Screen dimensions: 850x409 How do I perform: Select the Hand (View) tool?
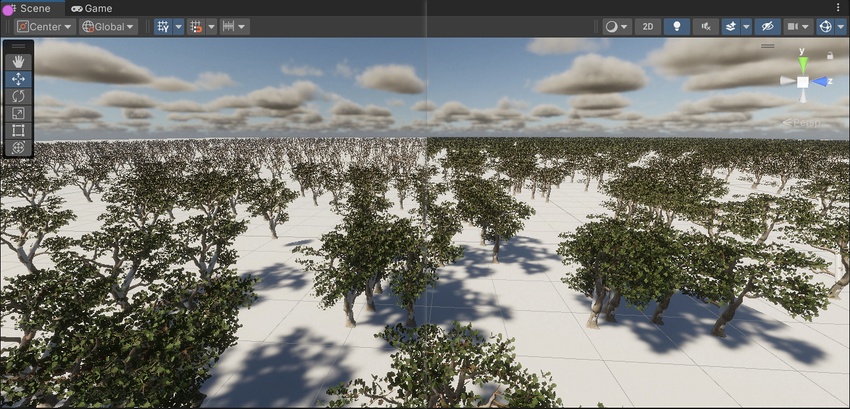tap(18, 61)
